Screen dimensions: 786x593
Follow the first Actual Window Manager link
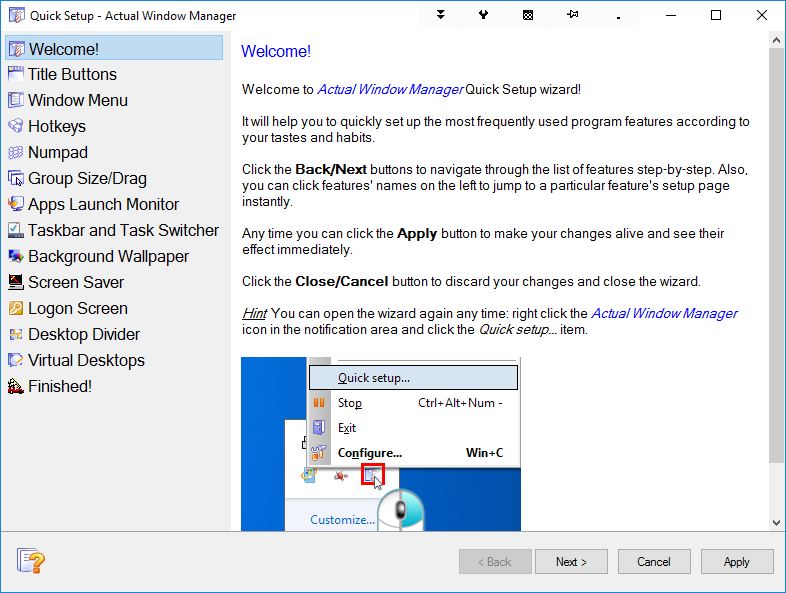pos(389,89)
